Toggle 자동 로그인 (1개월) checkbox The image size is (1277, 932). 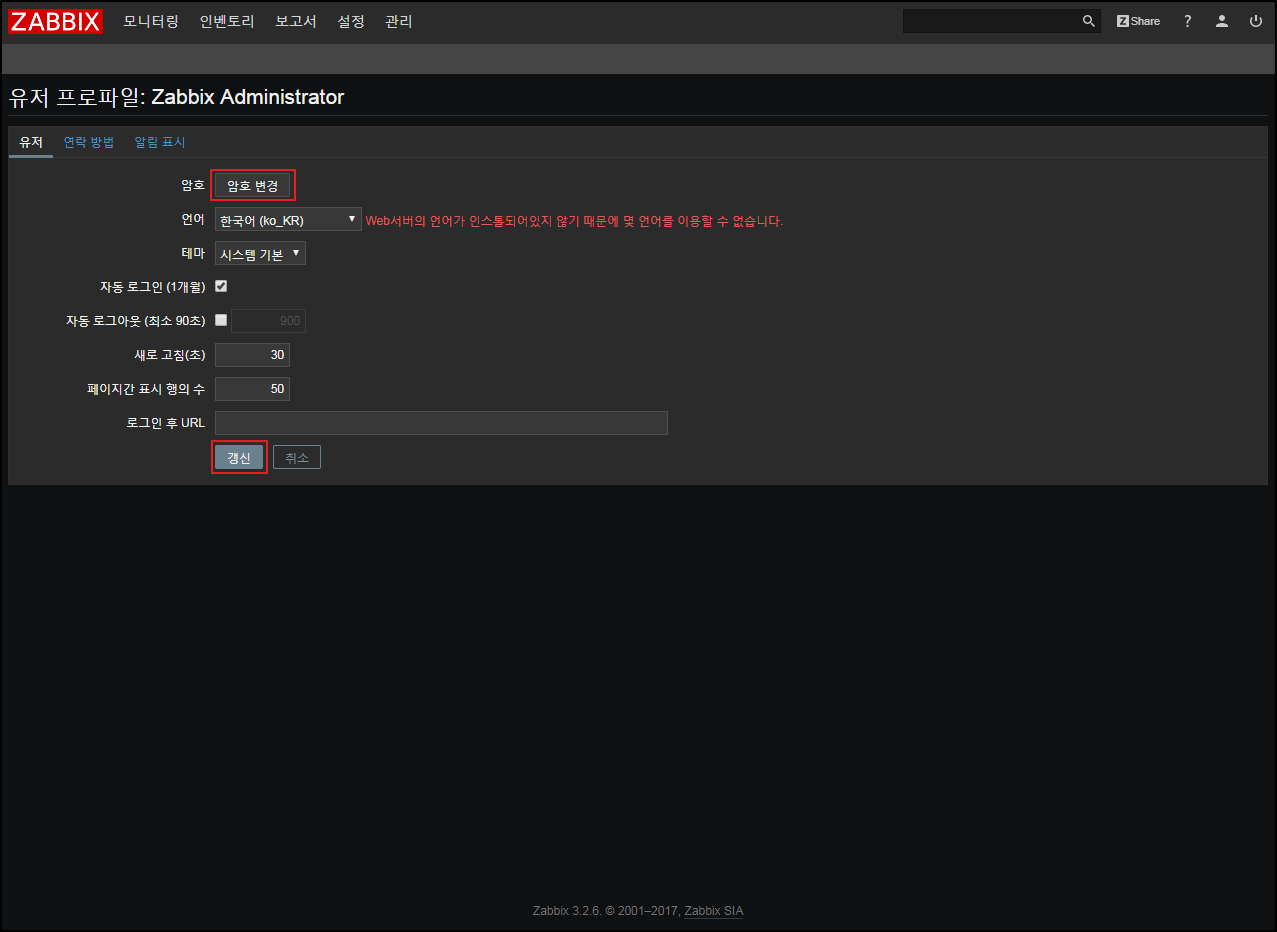[221, 286]
